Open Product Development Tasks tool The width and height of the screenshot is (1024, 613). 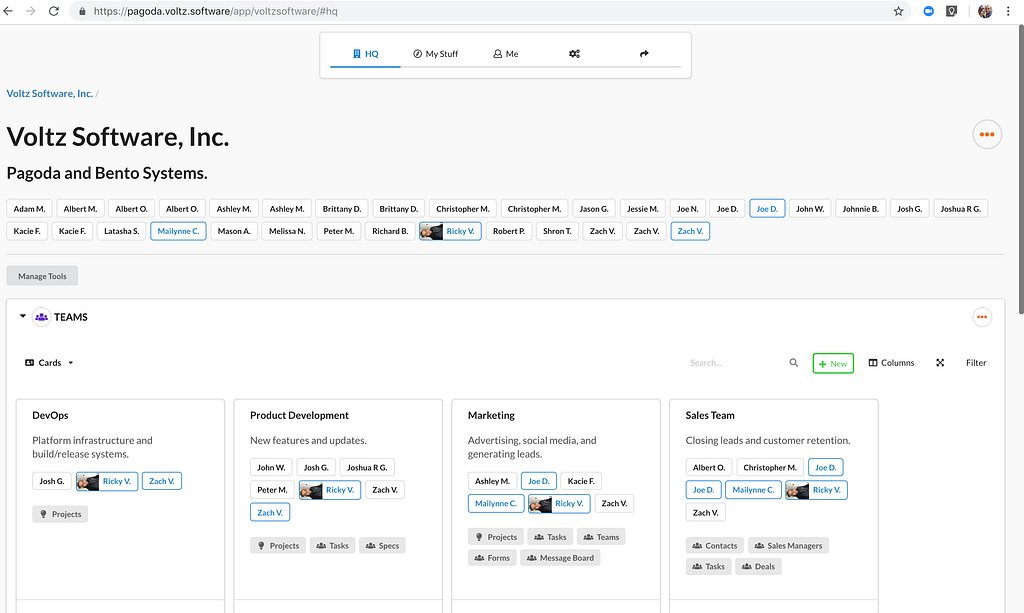[332, 546]
